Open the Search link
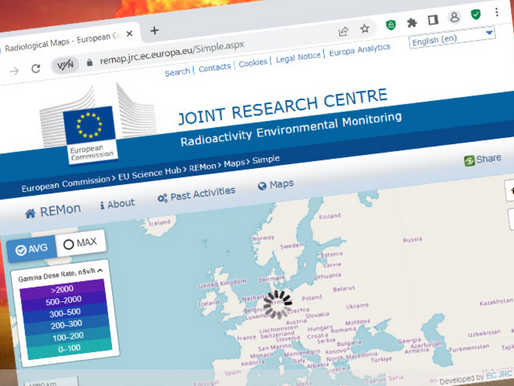 coord(177,72)
